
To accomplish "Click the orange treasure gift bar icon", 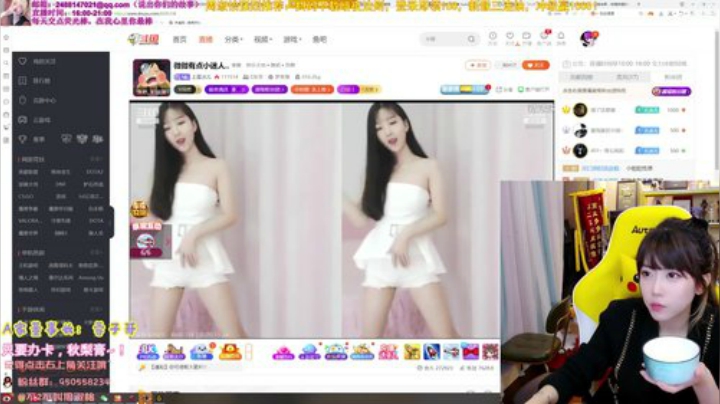I will pos(230,352).
